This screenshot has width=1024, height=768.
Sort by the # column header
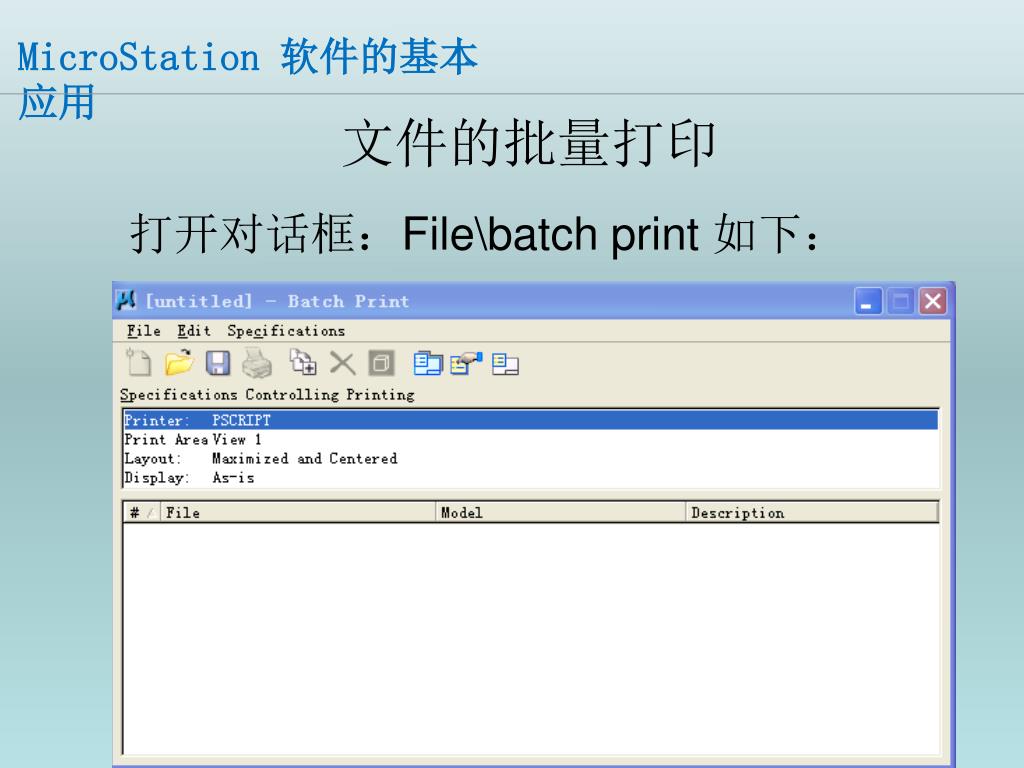coord(141,513)
